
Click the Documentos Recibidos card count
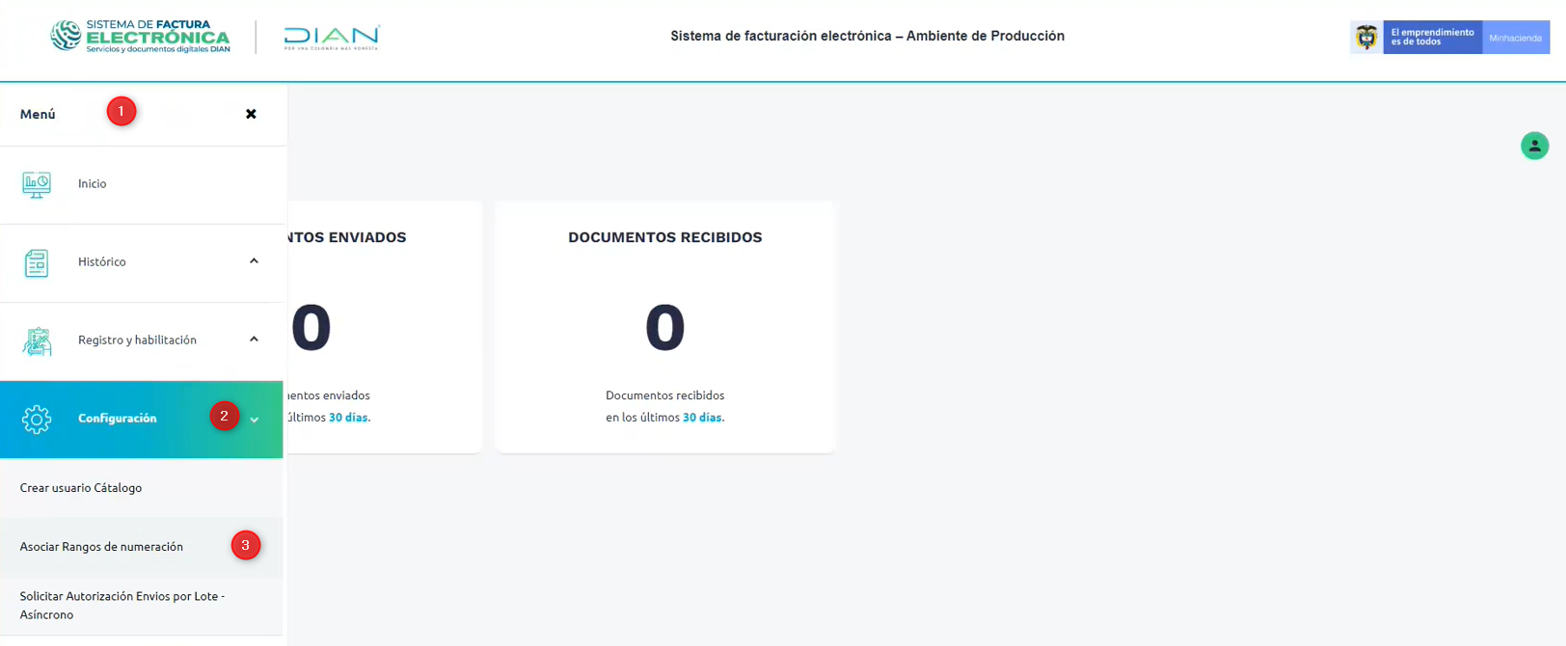tap(665, 329)
